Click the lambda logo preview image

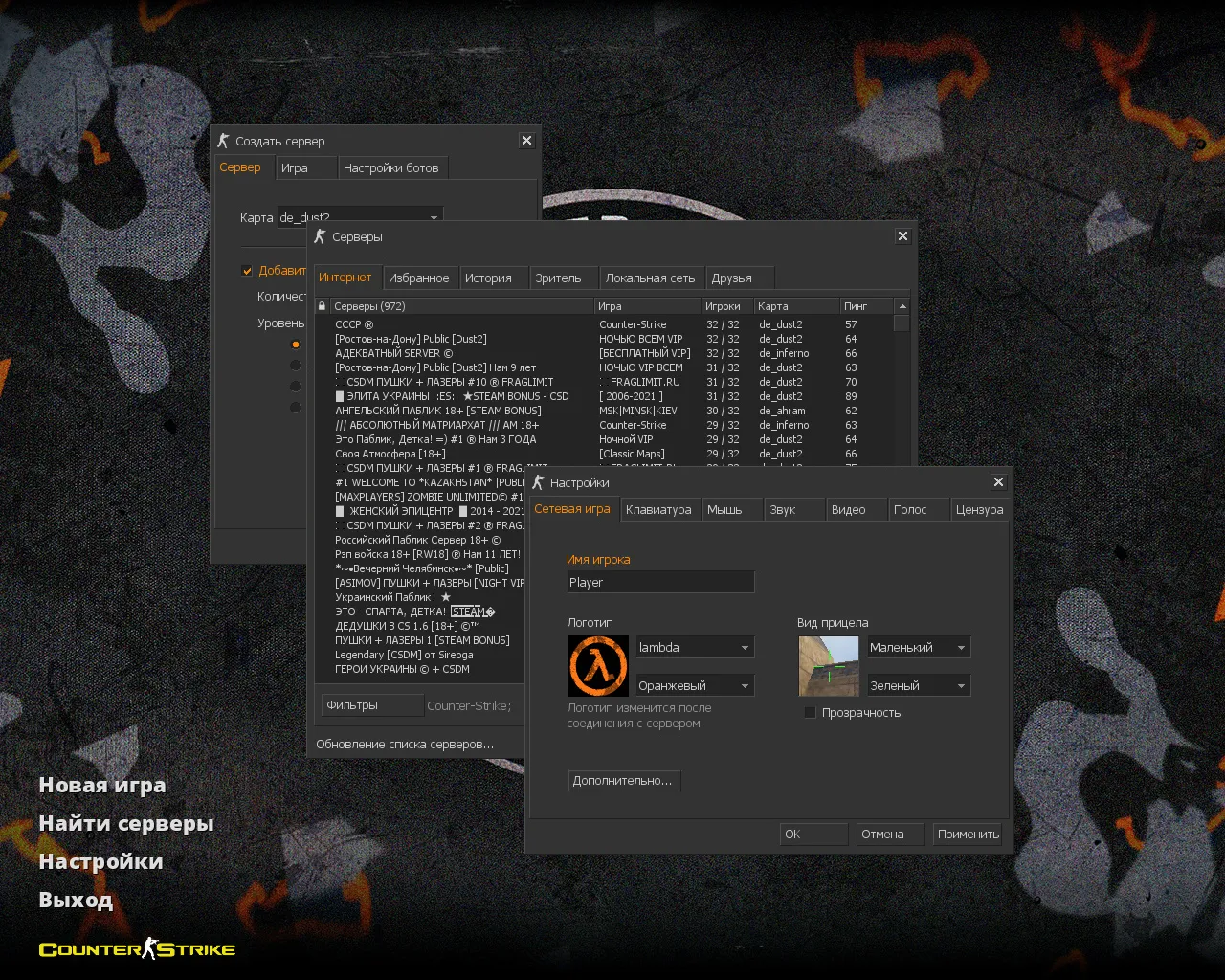coord(598,666)
